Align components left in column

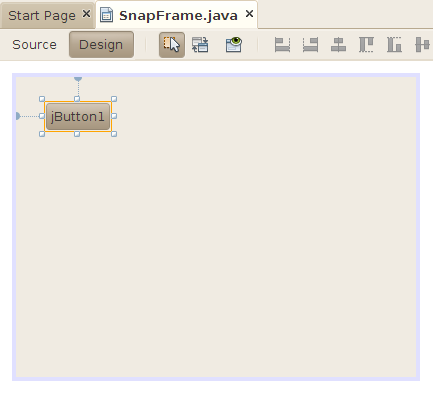pos(282,45)
